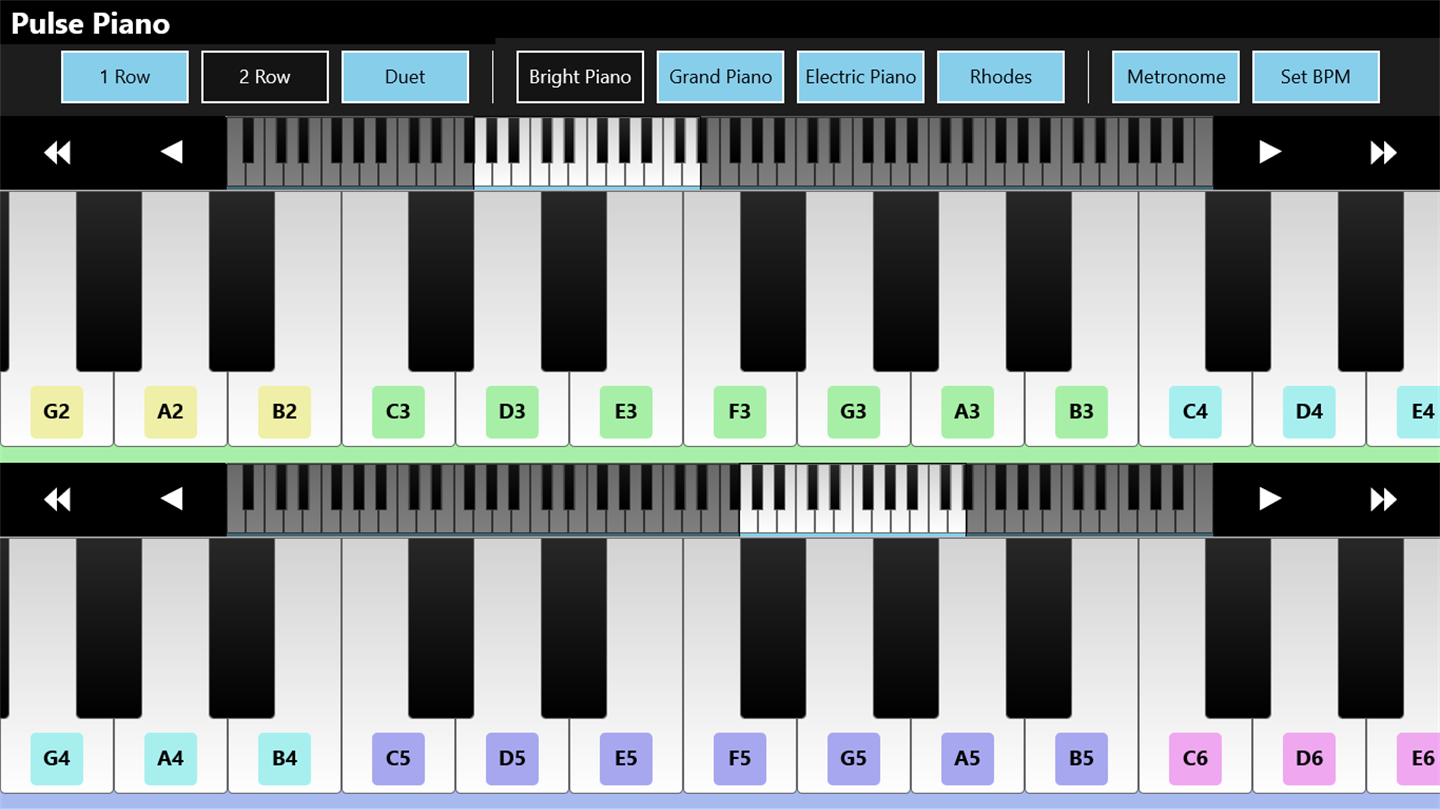Select the Bright Piano sound

pyautogui.click(x=580, y=77)
